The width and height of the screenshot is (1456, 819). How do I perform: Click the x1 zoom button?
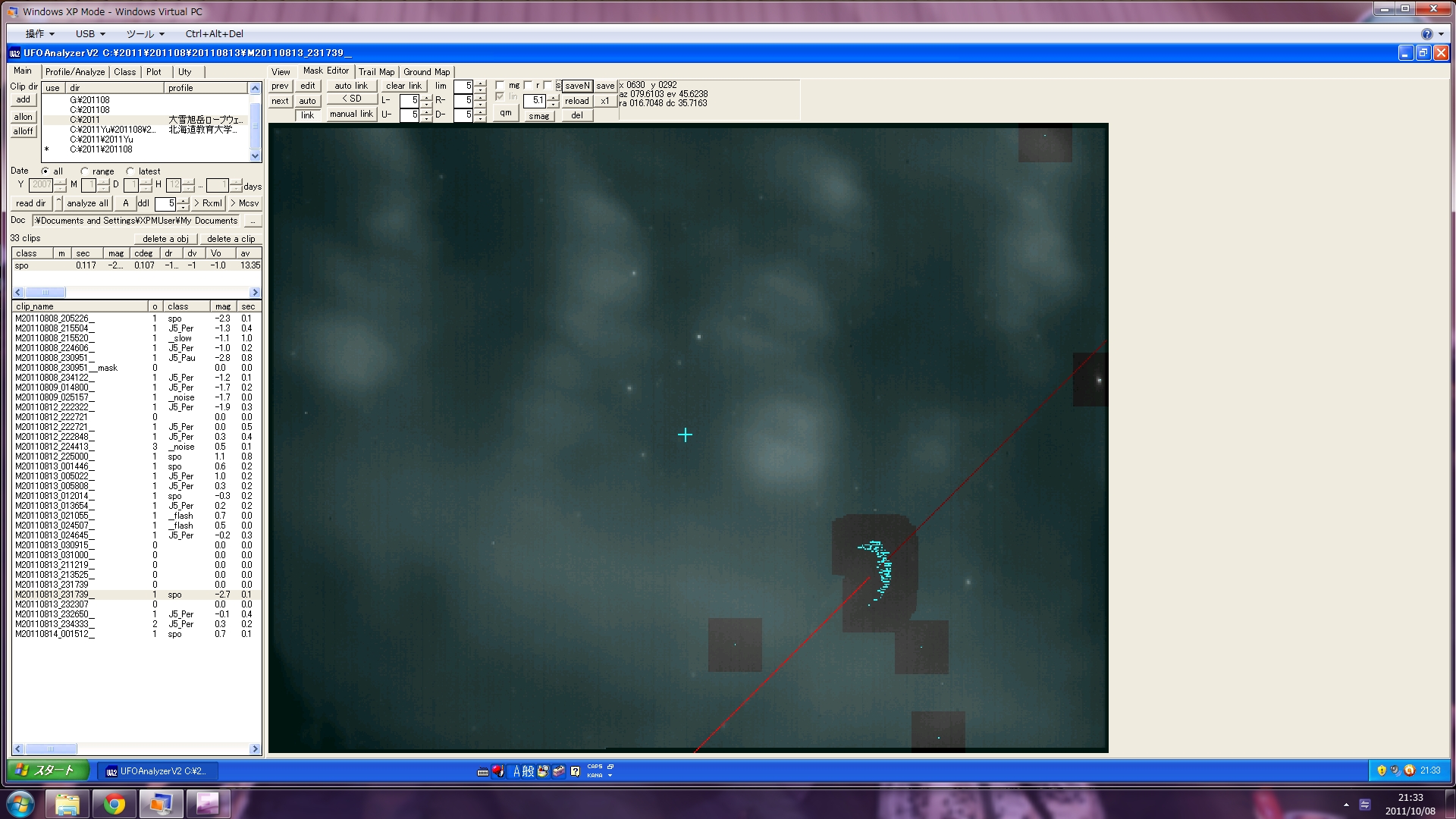coord(605,101)
